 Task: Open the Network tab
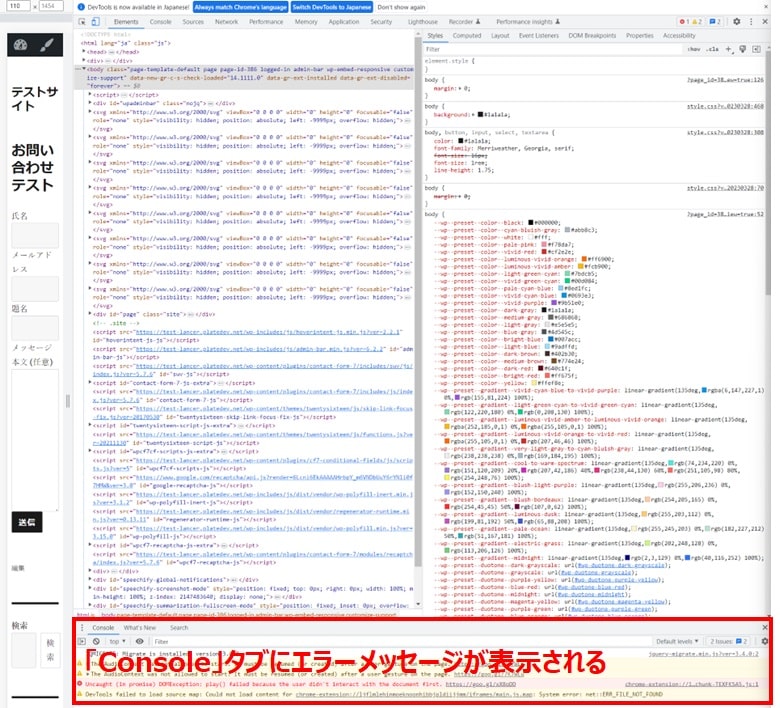(226, 22)
